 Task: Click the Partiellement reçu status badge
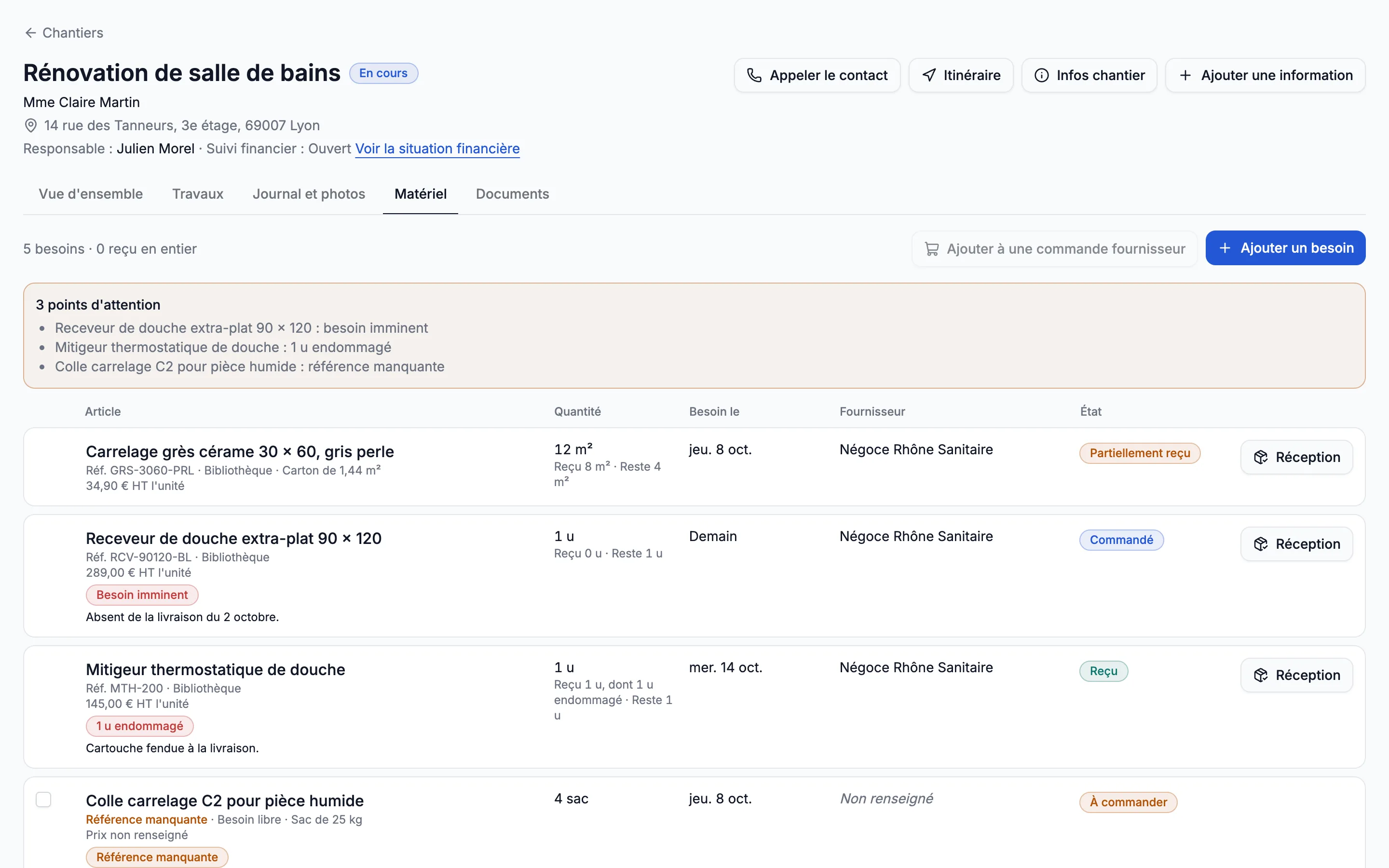(x=1140, y=453)
